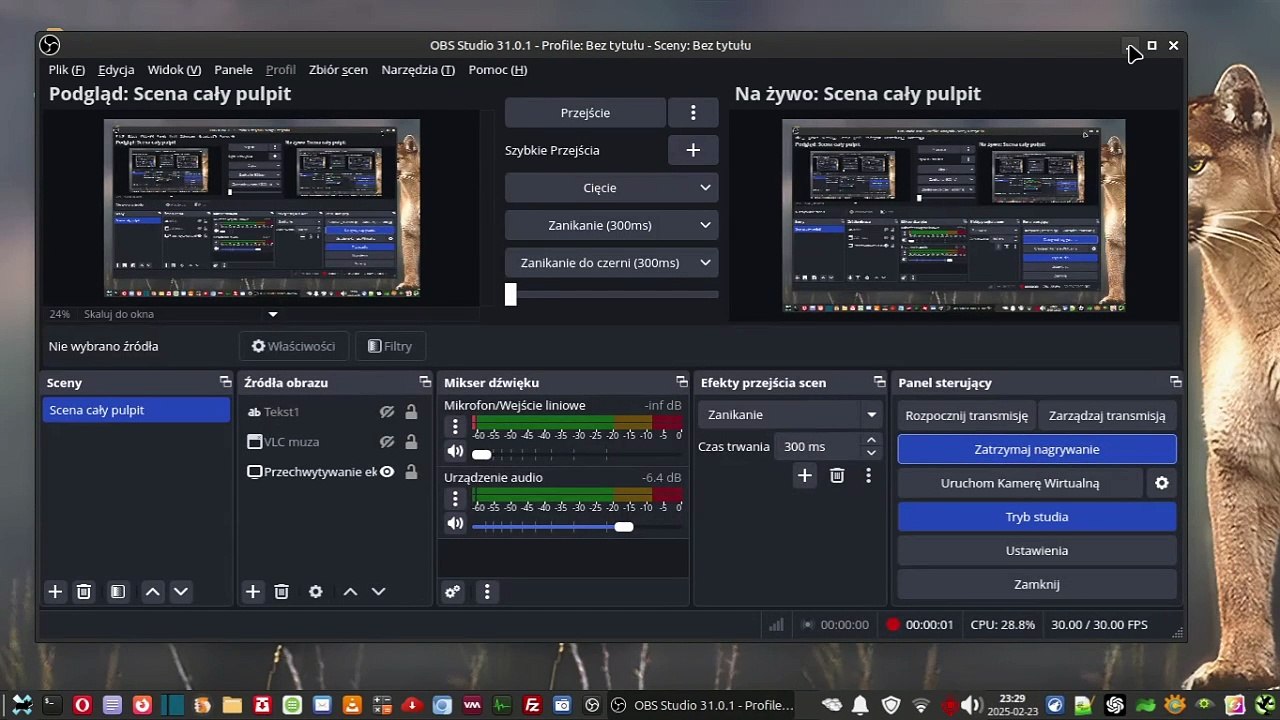Open FileZilla from the taskbar
The image size is (1280, 720).
532,705
